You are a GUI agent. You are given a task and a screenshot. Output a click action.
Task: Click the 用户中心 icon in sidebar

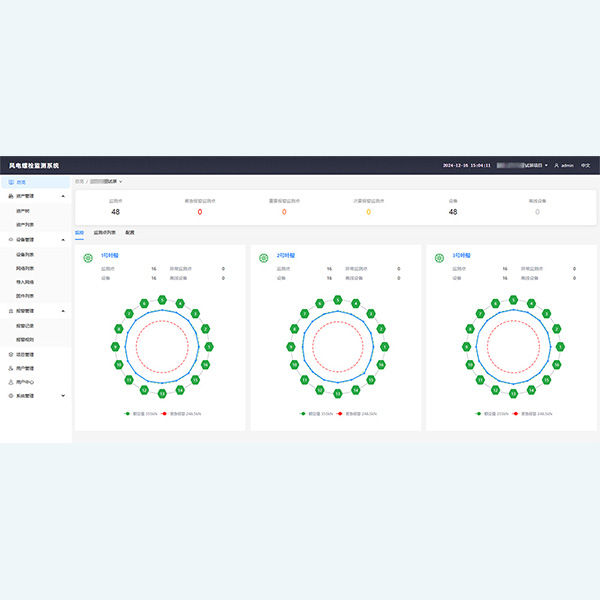click(10, 382)
